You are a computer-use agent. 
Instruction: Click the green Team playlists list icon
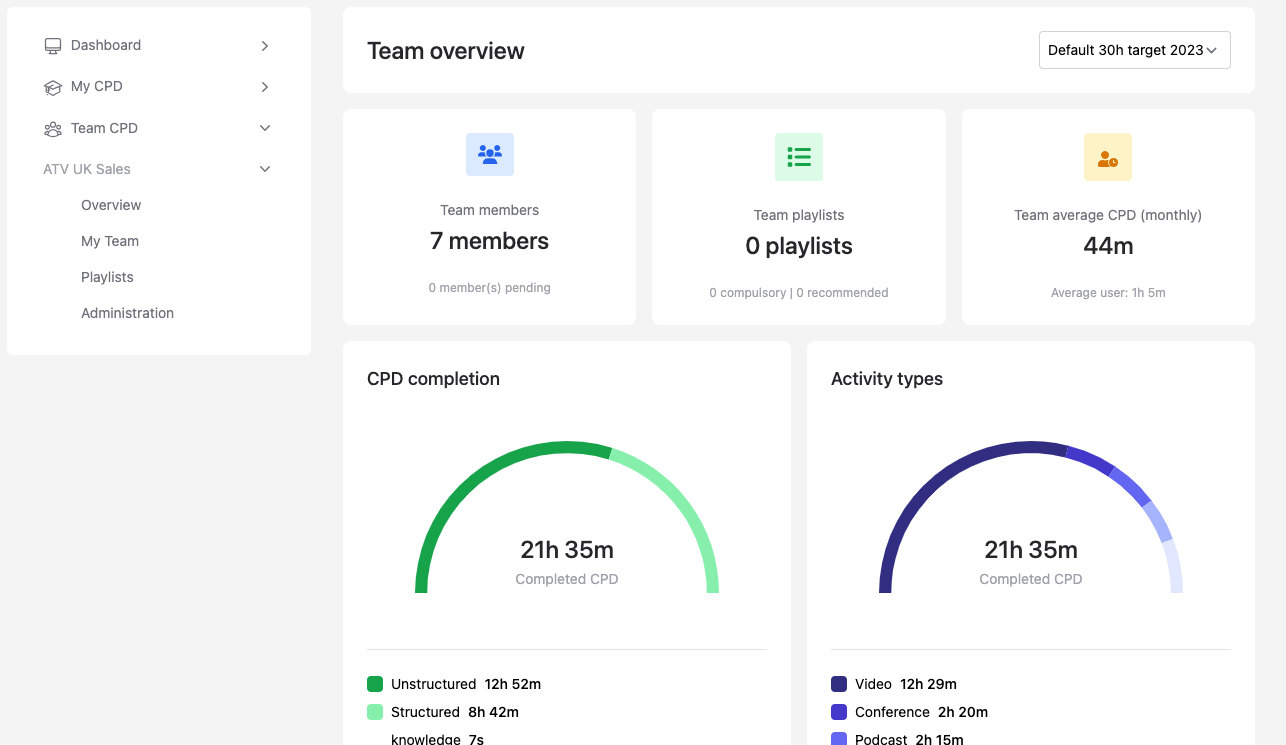(x=799, y=157)
